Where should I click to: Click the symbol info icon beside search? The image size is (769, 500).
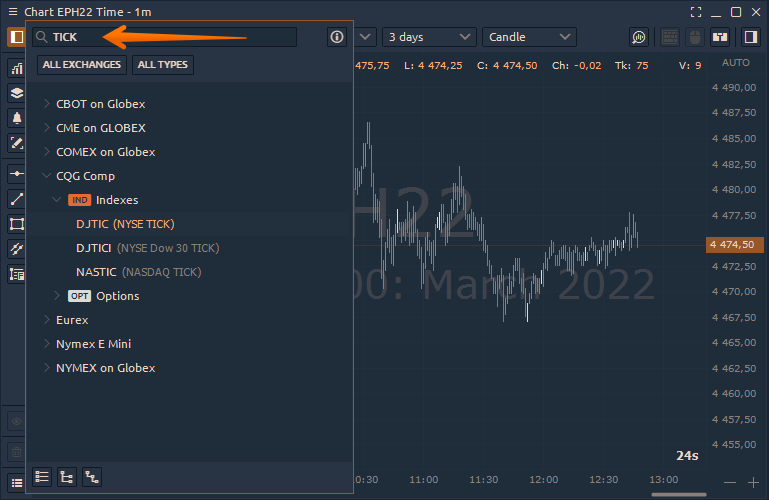pyautogui.click(x=337, y=37)
